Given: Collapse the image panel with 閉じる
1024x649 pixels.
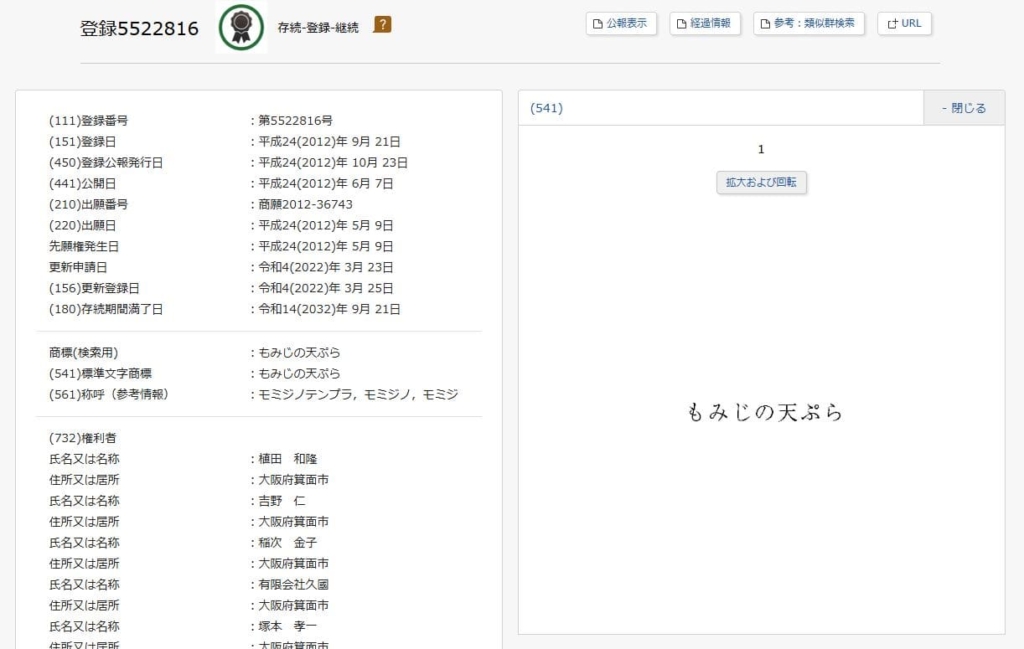Looking at the screenshot, I should [x=964, y=108].
